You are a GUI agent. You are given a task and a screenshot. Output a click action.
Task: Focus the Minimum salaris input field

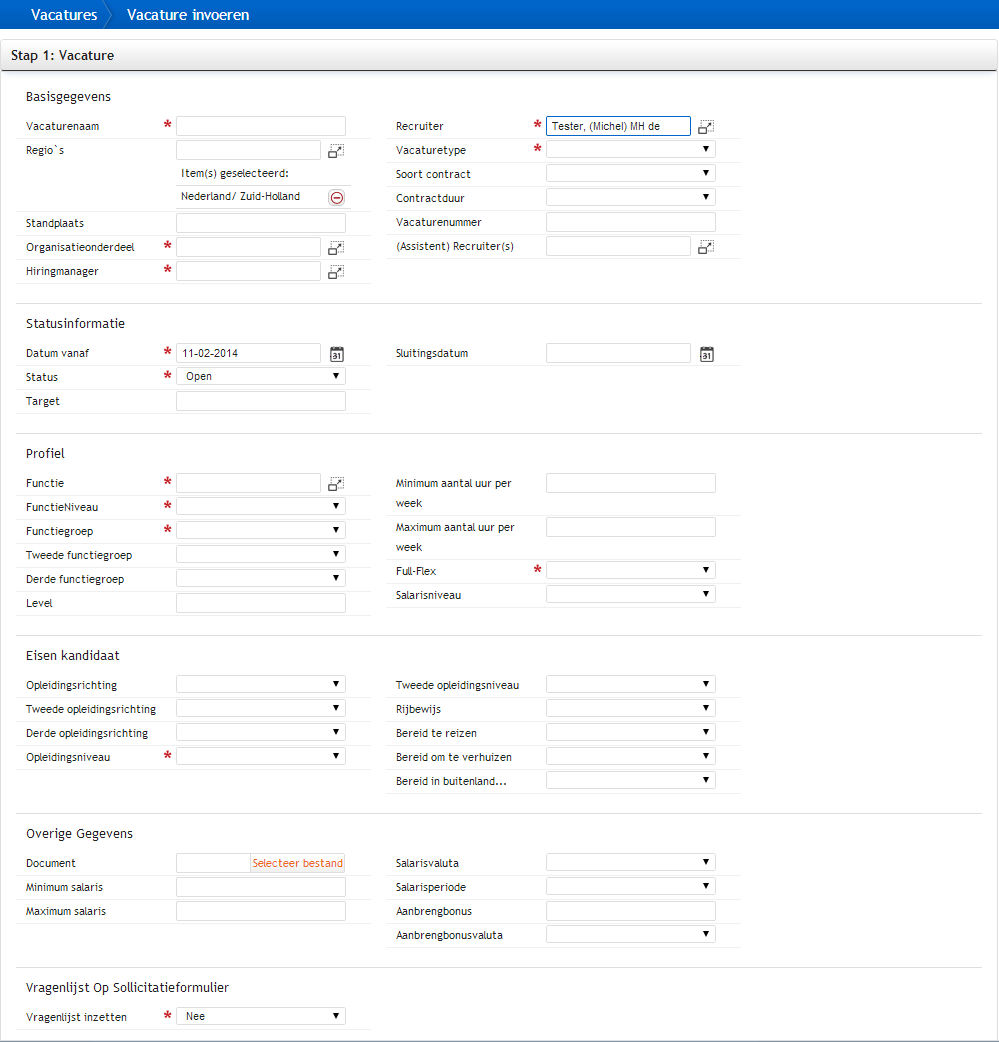[x=261, y=887]
